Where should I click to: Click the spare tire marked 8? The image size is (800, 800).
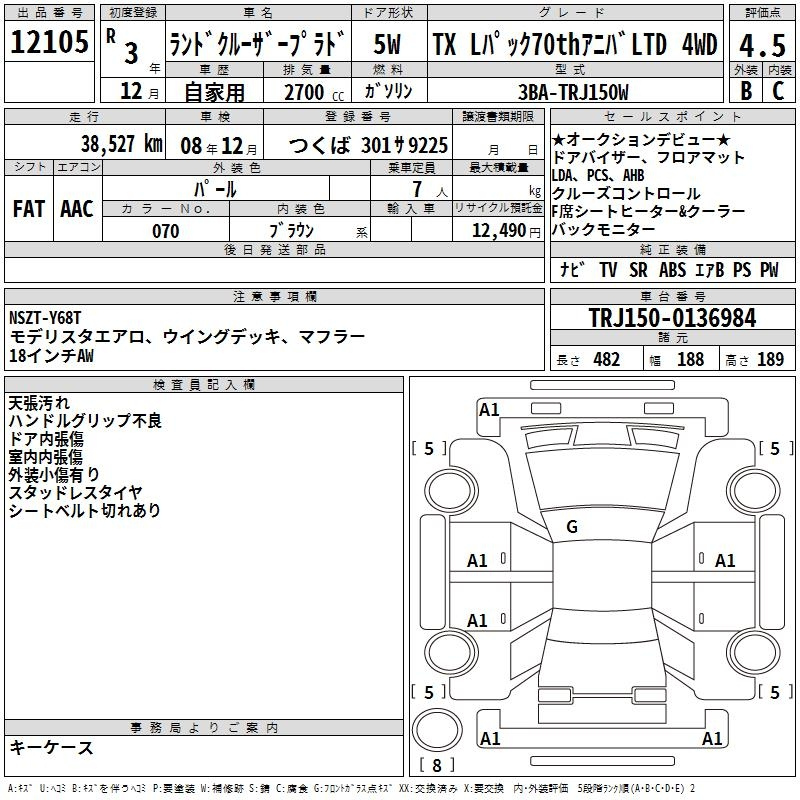pyautogui.click(x=437, y=730)
